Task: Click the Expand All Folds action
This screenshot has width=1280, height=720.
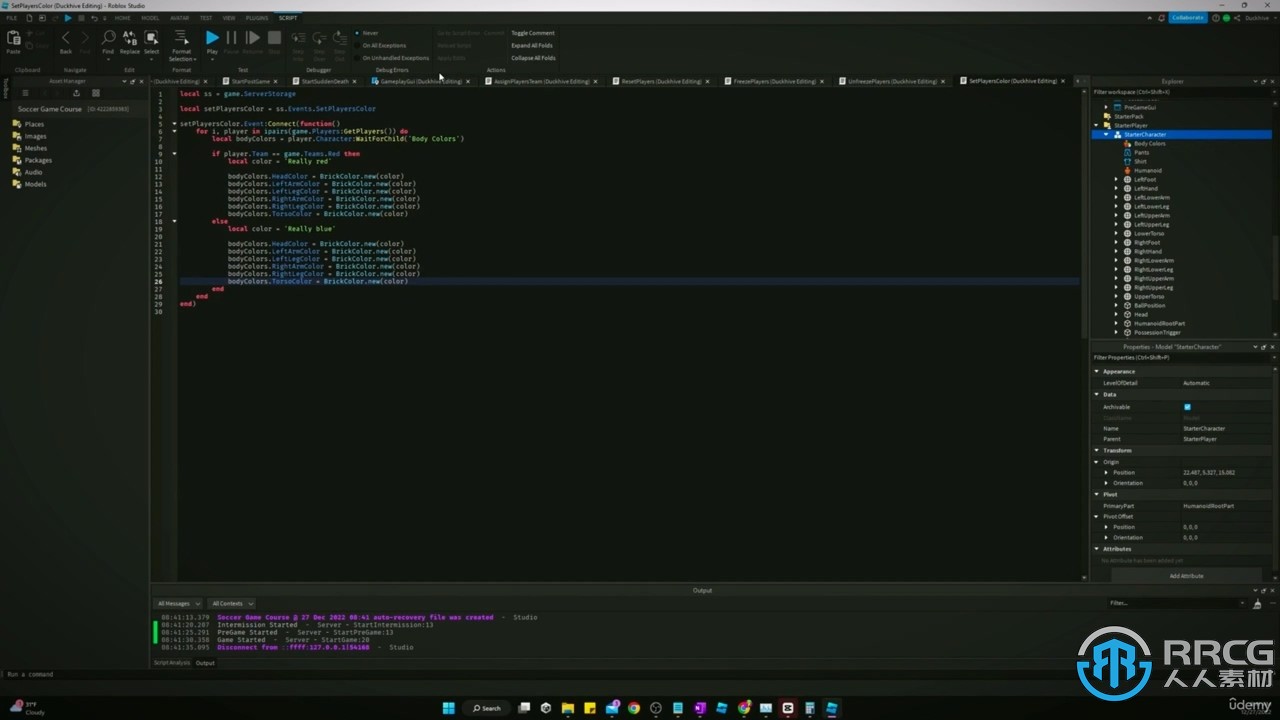Action: (531, 45)
